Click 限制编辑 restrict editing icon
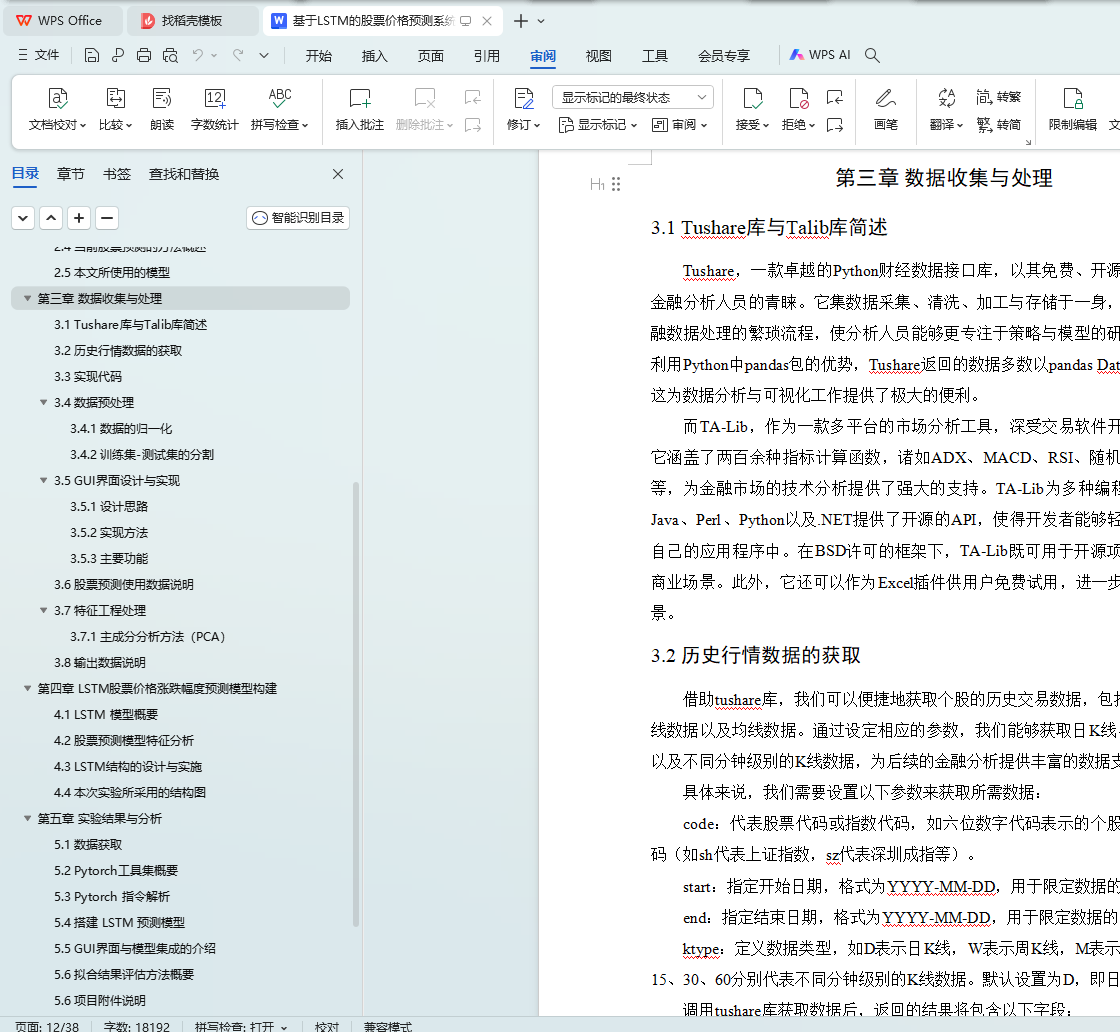The height and width of the screenshot is (1032, 1120). tap(1072, 109)
